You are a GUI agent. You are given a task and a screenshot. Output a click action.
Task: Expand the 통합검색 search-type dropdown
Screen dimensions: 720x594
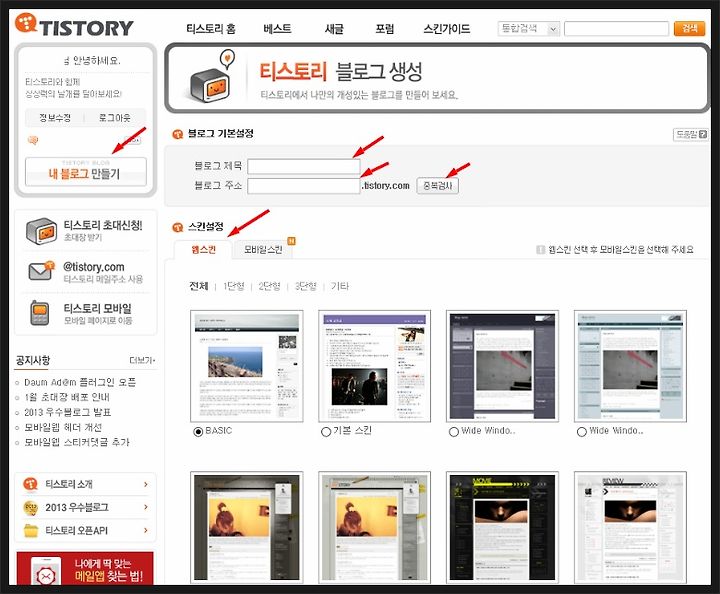pos(529,29)
